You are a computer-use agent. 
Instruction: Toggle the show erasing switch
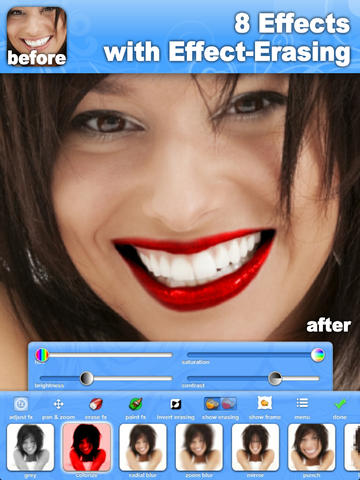220,404
